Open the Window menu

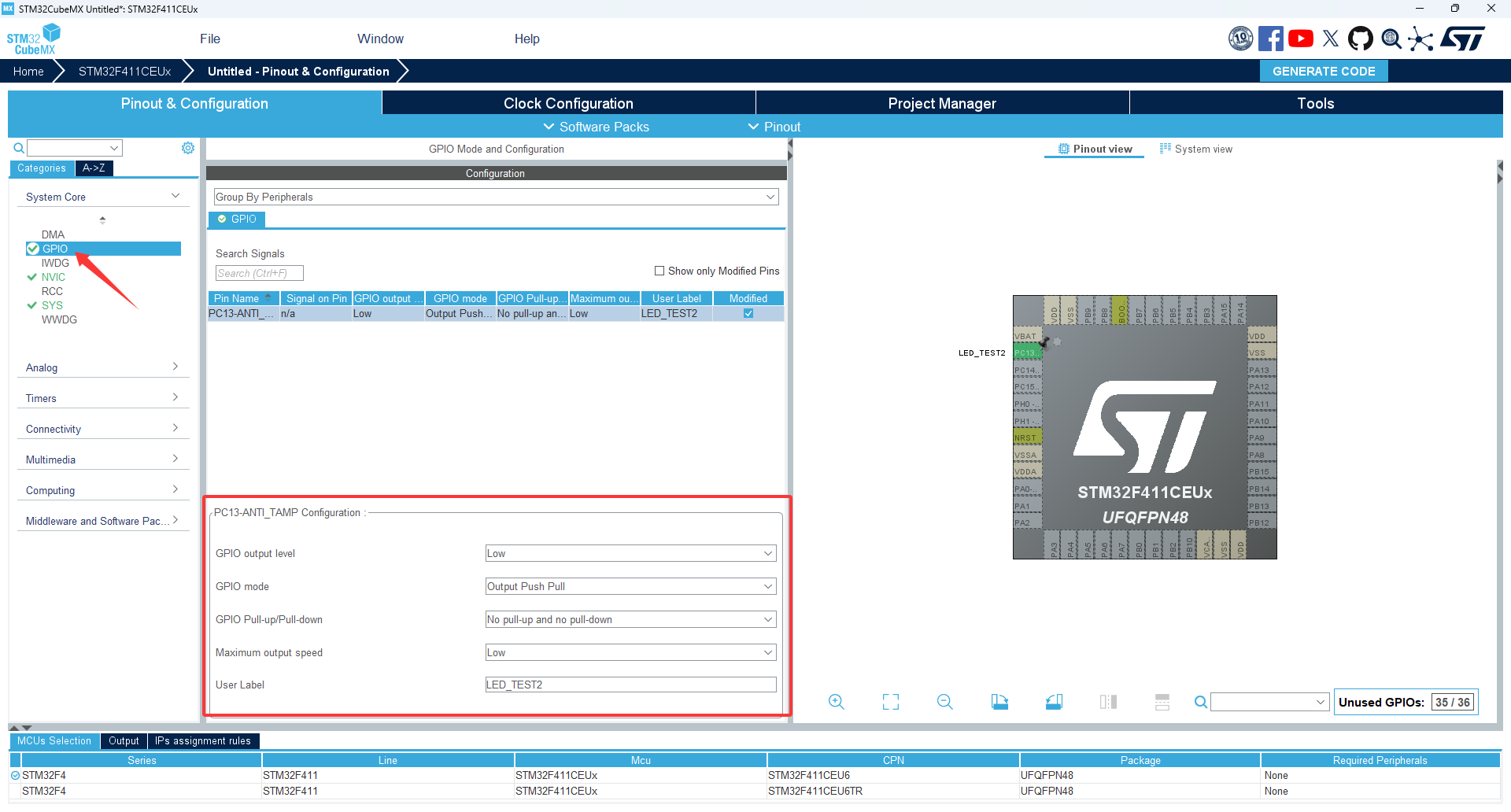click(380, 39)
